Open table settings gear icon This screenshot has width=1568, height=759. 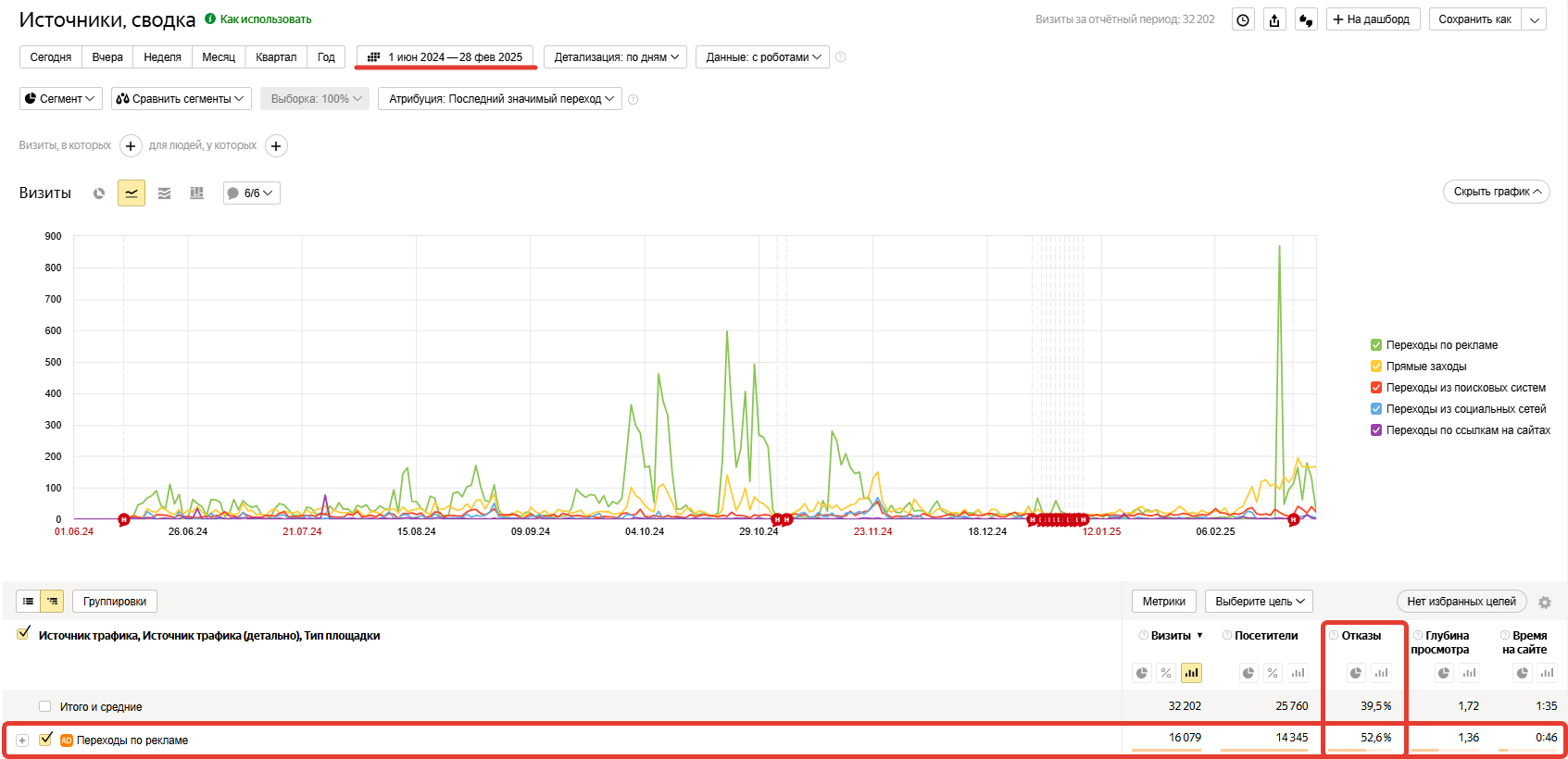[x=1544, y=603]
